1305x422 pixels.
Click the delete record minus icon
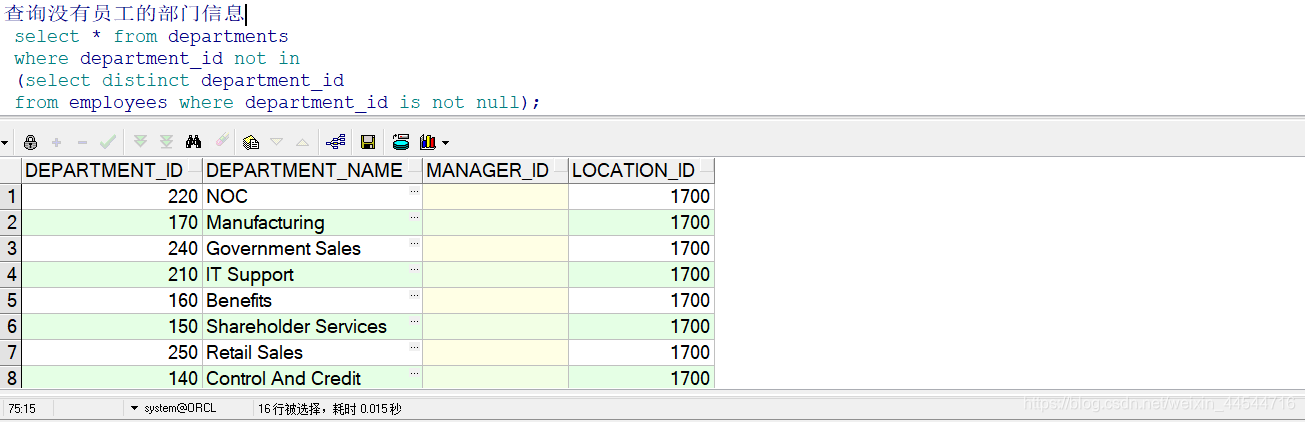click(82, 142)
